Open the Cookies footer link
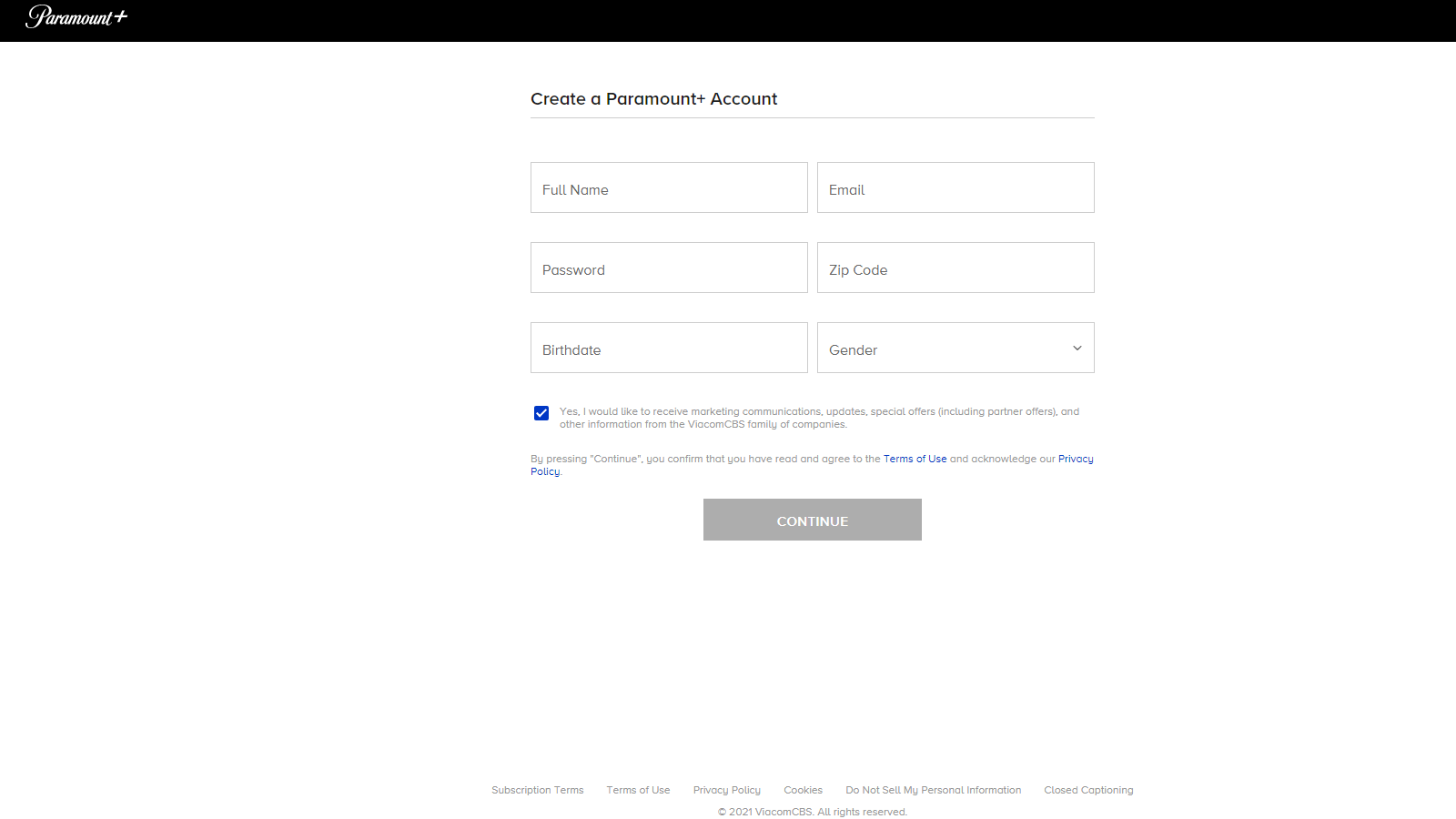 (804, 790)
